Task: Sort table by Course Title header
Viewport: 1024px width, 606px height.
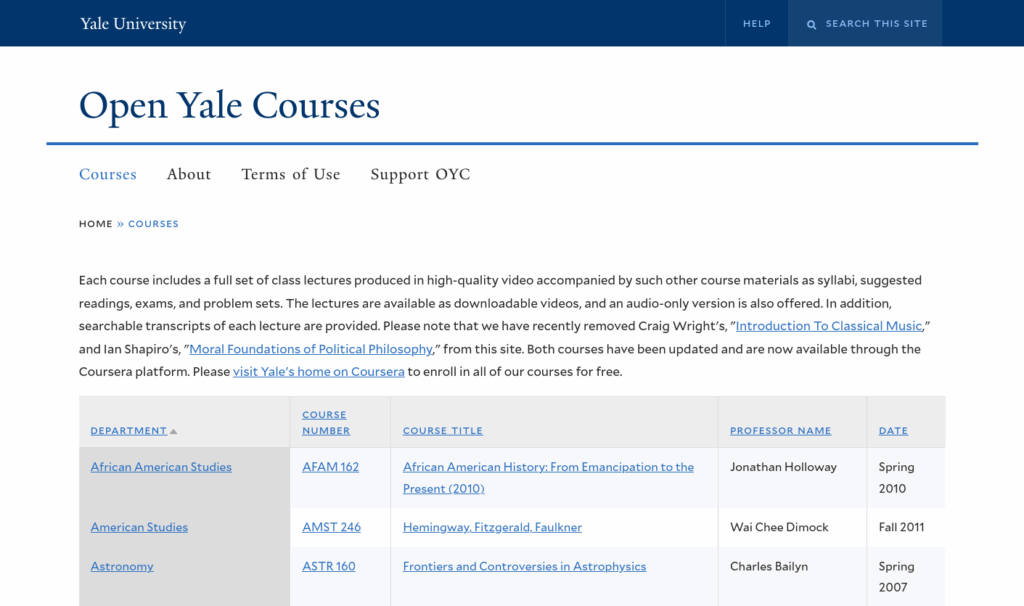Action: click(x=442, y=431)
